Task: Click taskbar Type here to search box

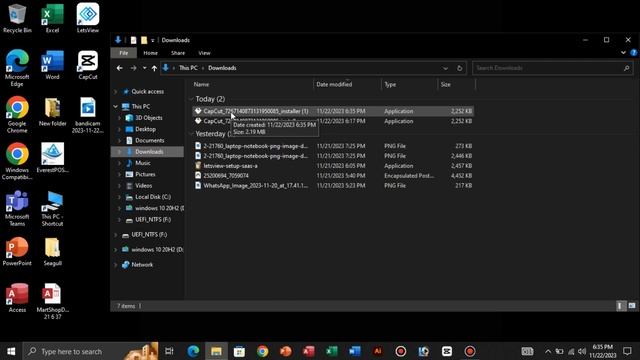Action: pos(91,351)
